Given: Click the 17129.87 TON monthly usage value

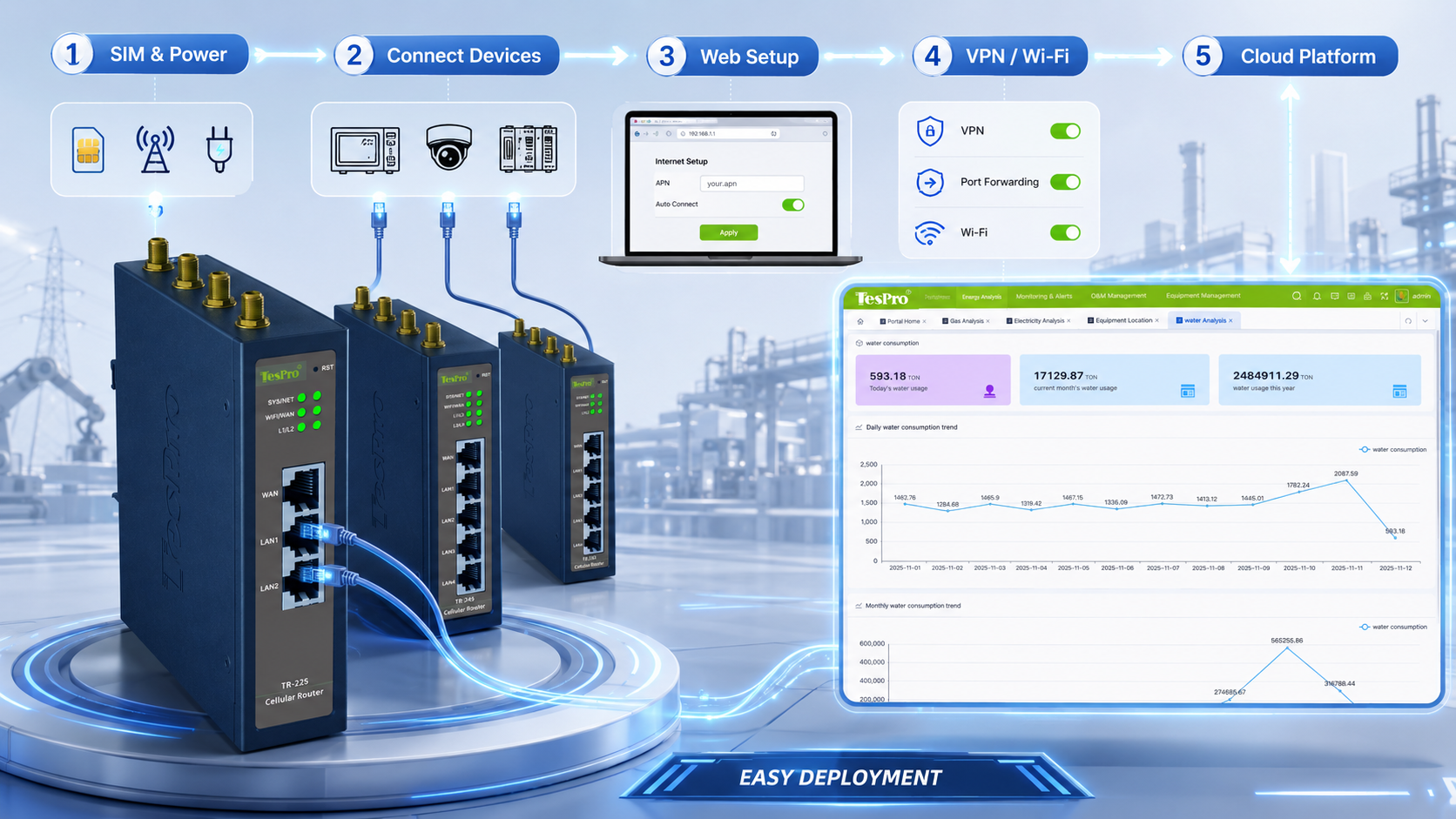Looking at the screenshot, I should coord(1065,376).
